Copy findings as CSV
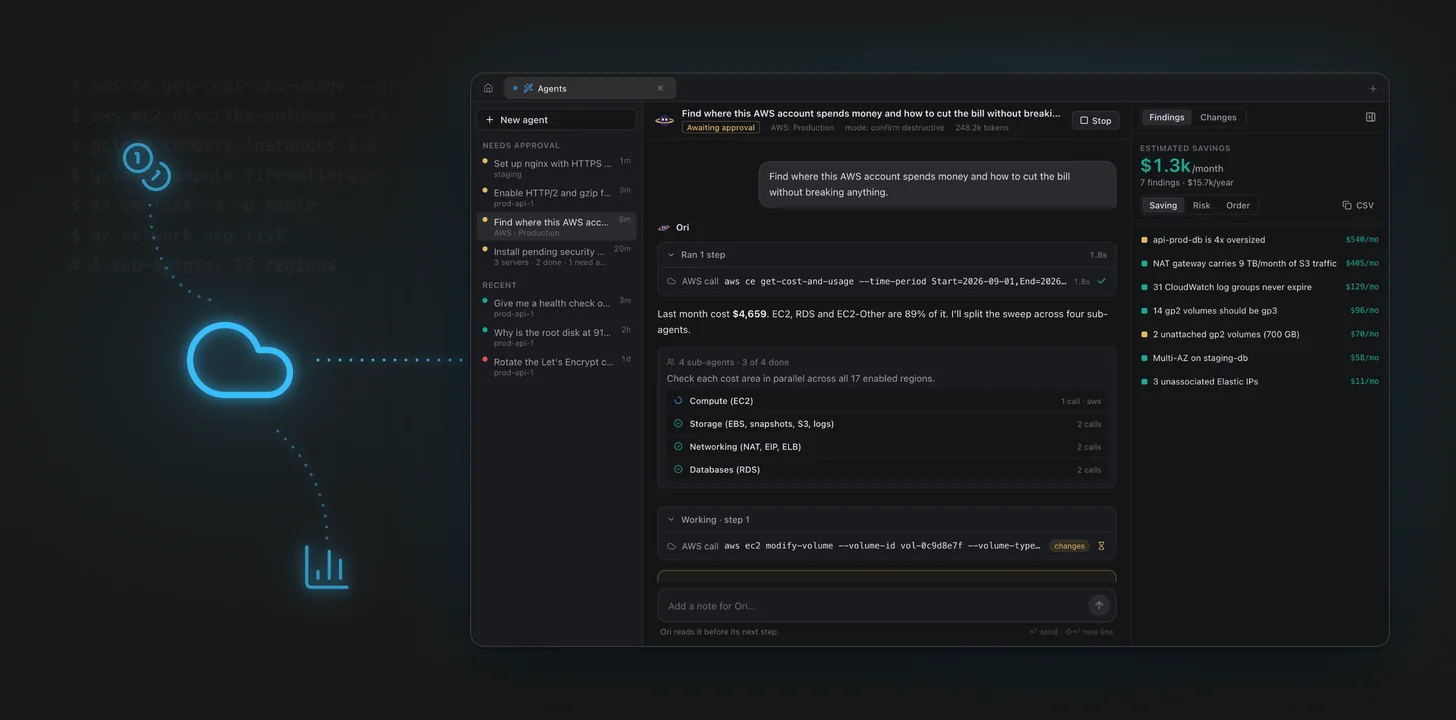Viewport: 1456px width, 720px height. pyautogui.click(x=1358, y=205)
